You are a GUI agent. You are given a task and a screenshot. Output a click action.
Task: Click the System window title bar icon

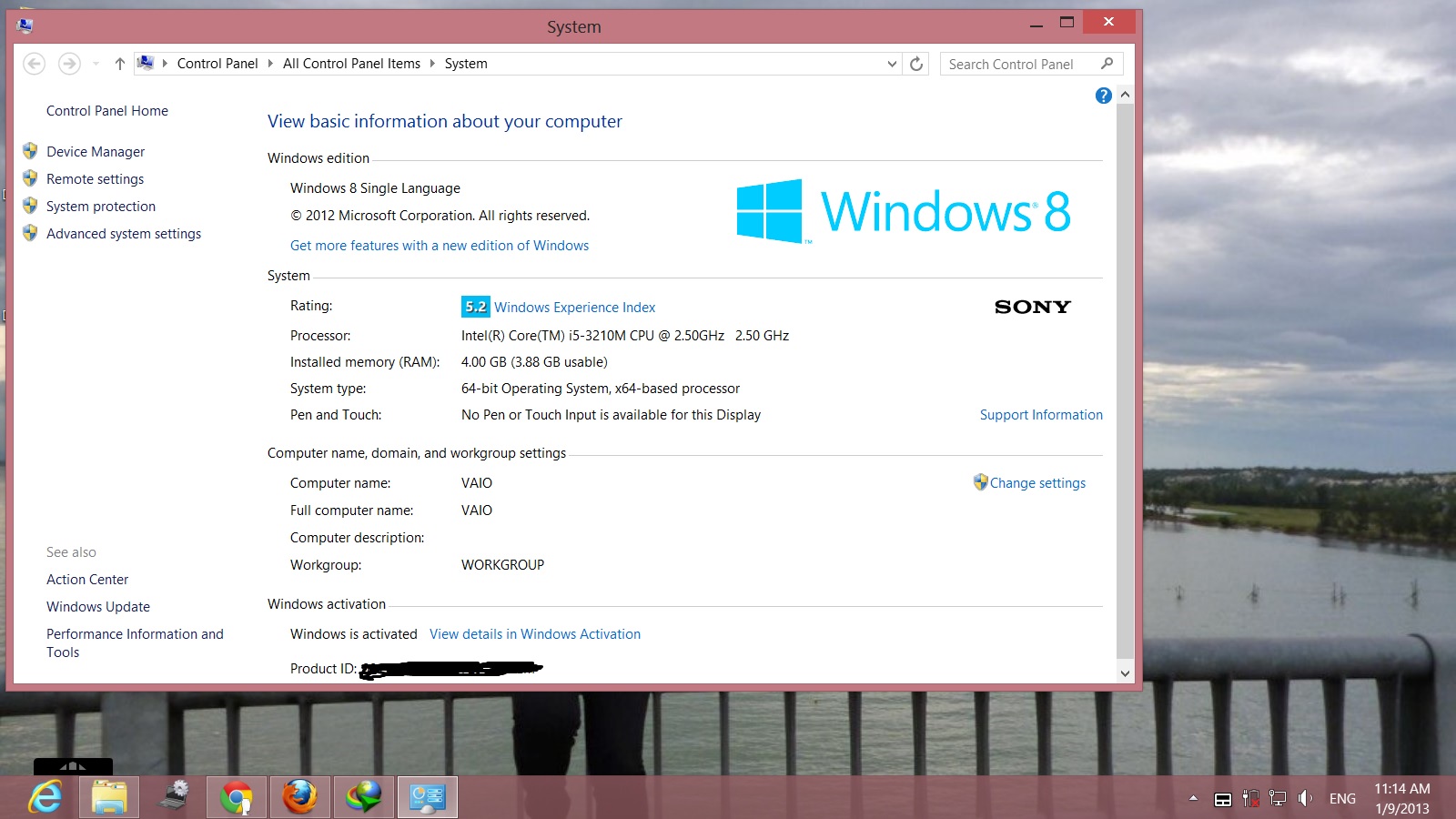[25, 25]
